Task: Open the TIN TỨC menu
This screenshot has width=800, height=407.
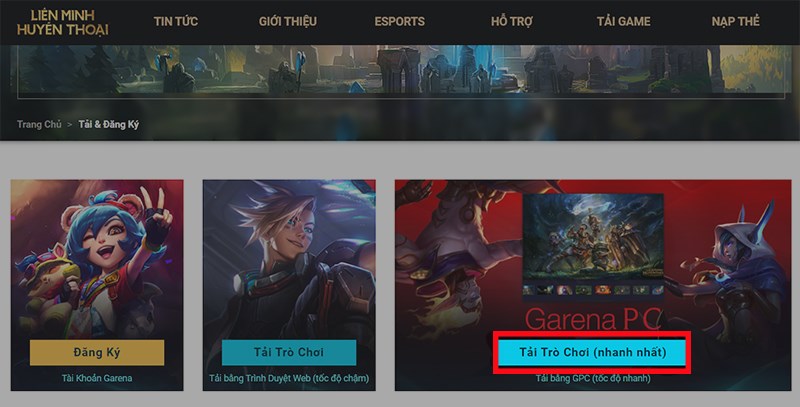Action: [176, 21]
